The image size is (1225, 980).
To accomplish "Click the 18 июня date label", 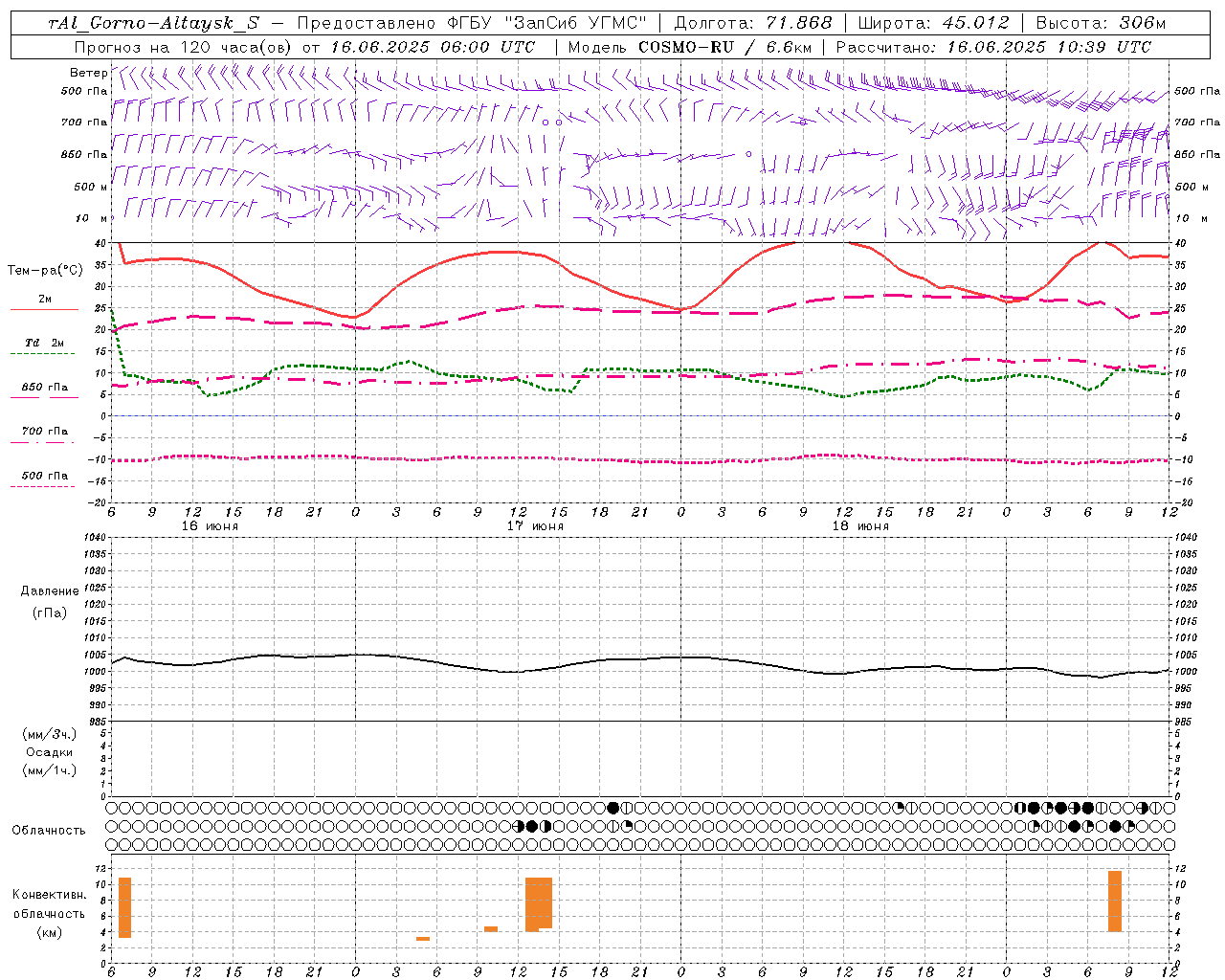I will (x=860, y=526).
